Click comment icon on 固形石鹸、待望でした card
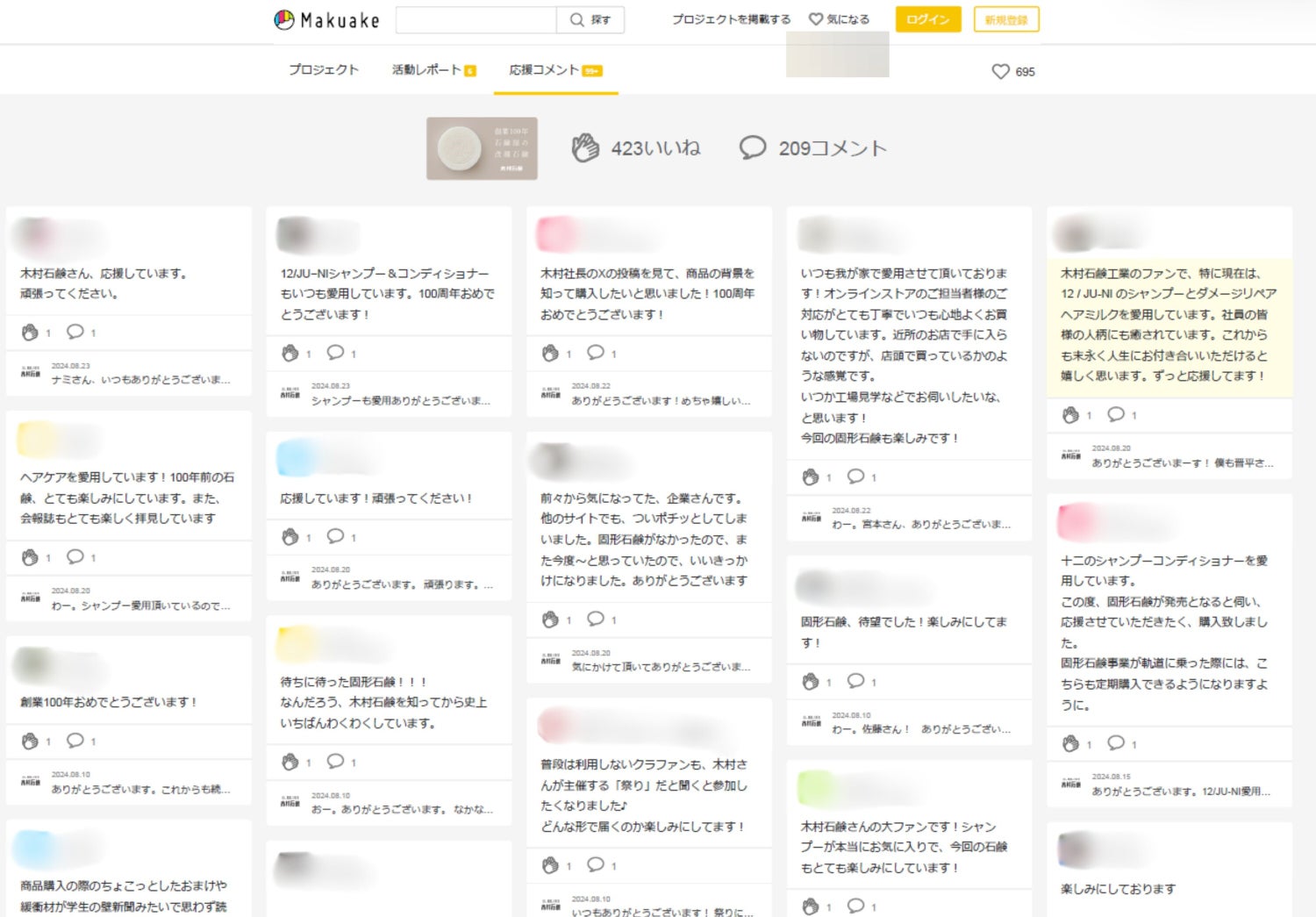This screenshot has width=1316, height=917. [855, 681]
